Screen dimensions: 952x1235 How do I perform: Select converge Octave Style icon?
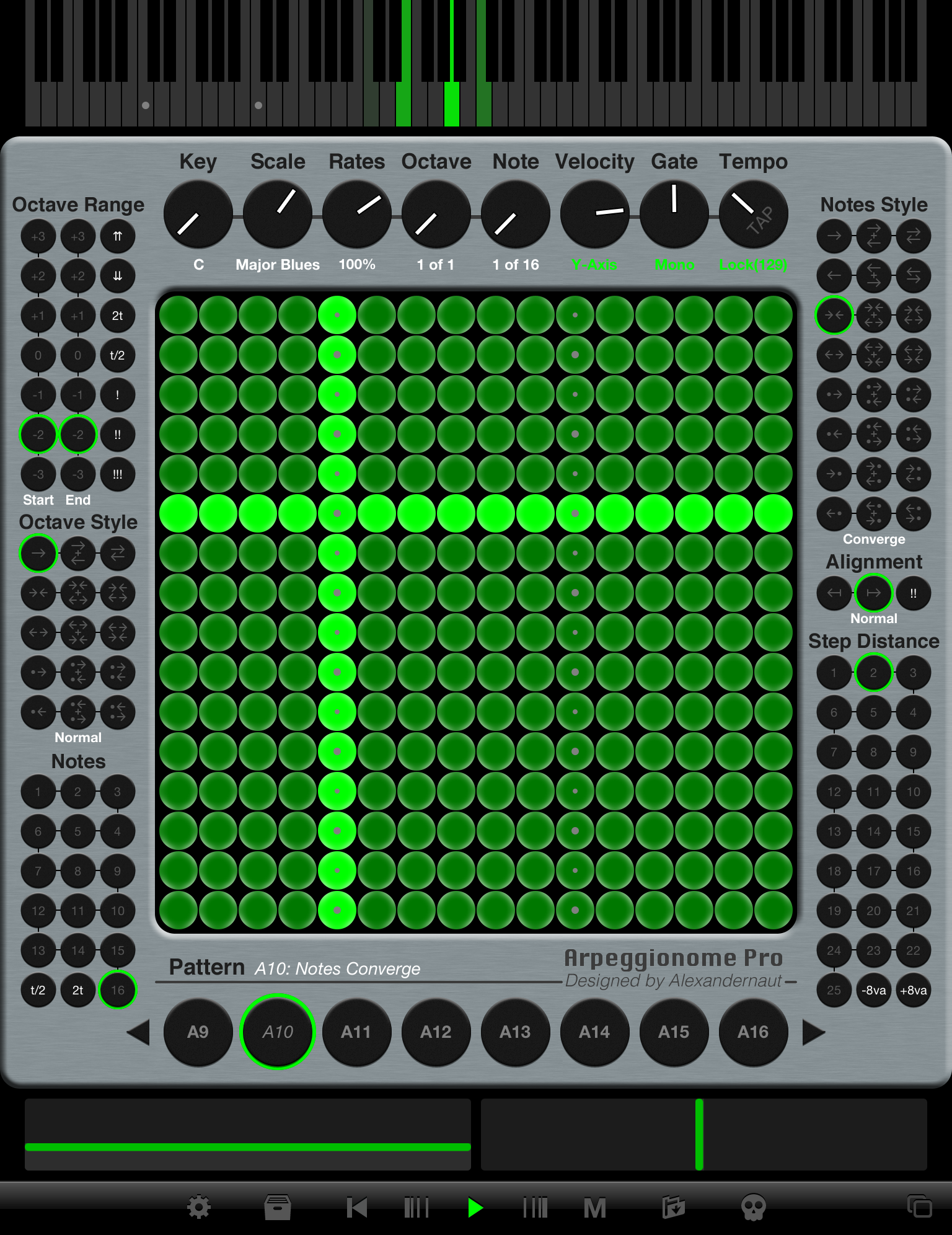[38, 593]
